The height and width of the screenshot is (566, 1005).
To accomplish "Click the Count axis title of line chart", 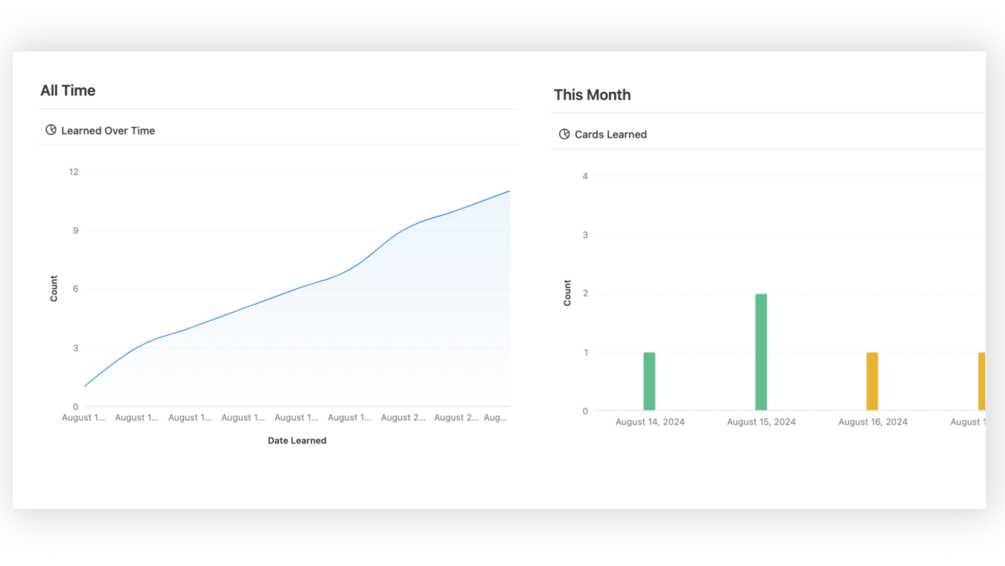I will 54,288.
